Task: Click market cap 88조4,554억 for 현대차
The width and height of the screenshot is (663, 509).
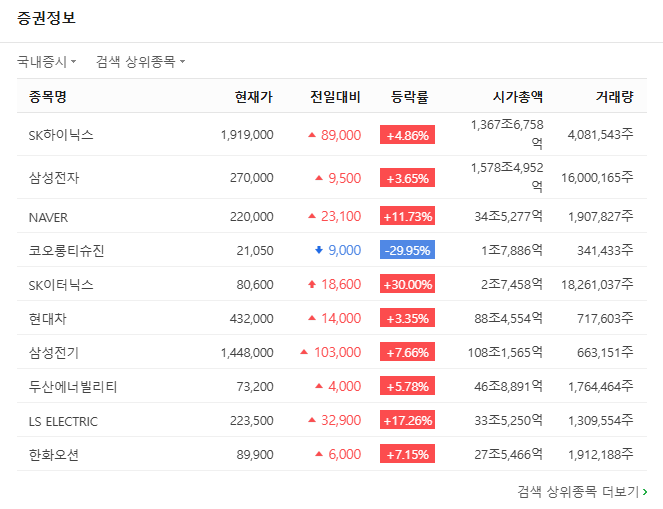Action: (509, 318)
